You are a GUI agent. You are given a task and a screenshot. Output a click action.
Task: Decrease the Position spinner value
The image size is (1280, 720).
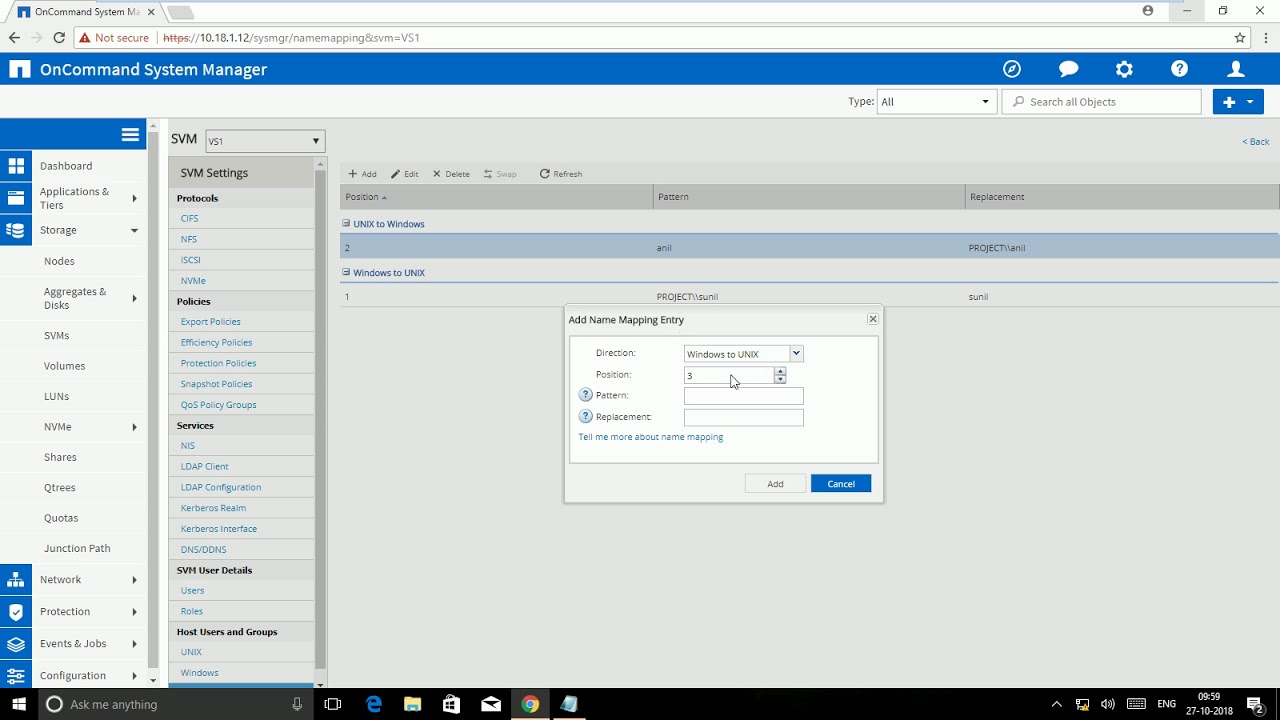pyautogui.click(x=780, y=379)
